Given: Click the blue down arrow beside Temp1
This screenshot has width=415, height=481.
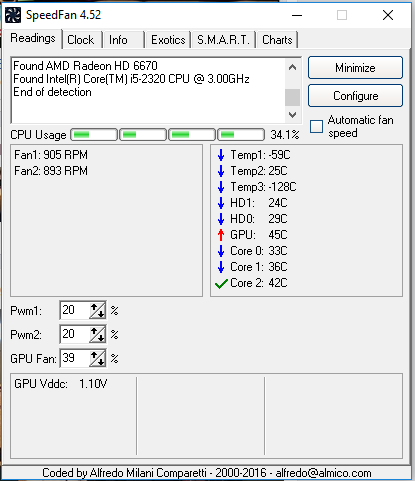Looking at the screenshot, I should (221, 155).
